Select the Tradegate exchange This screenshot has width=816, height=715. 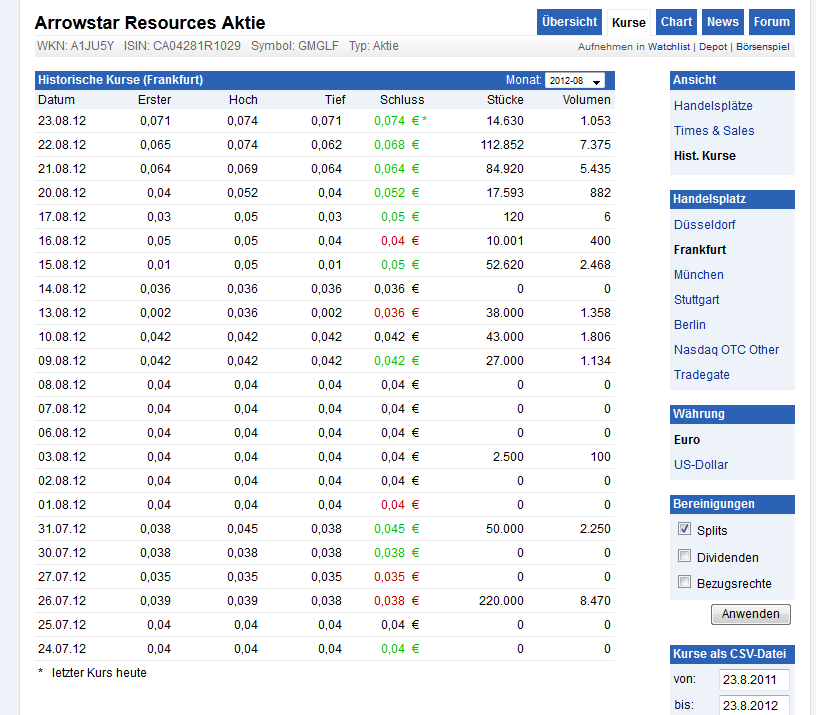pyautogui.click(x=701, y=374)
